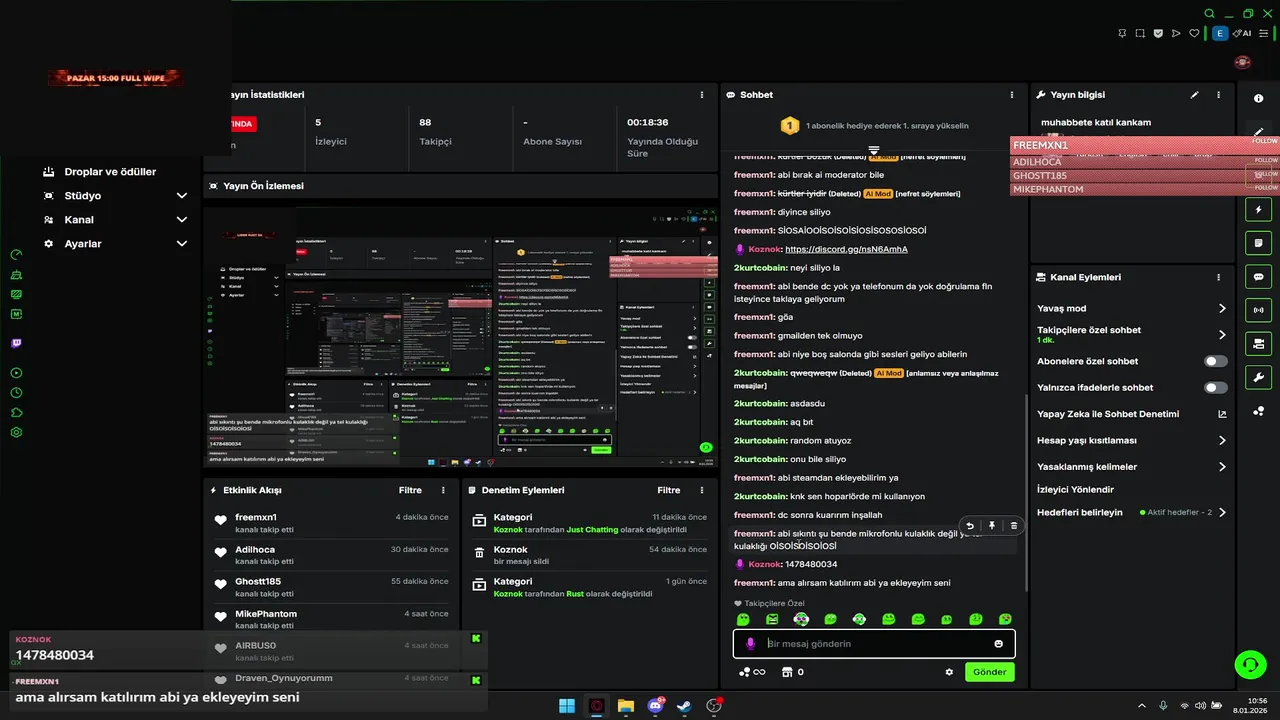Open Steam from the taskbar

pos(685,706)
